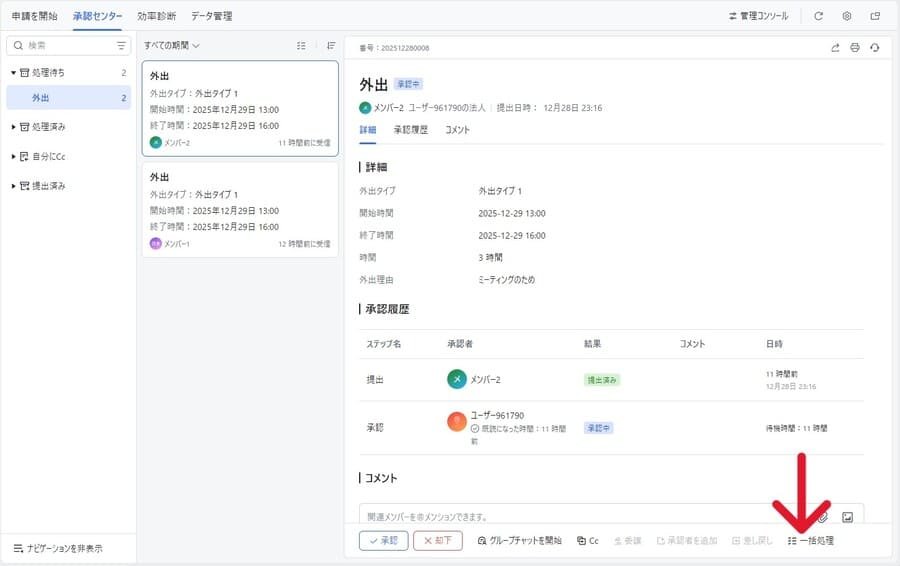The image size is (900, 566).
Task: Click the 承認中 status badge beside title
Action: pyautogui.click(x=408, y=84)
